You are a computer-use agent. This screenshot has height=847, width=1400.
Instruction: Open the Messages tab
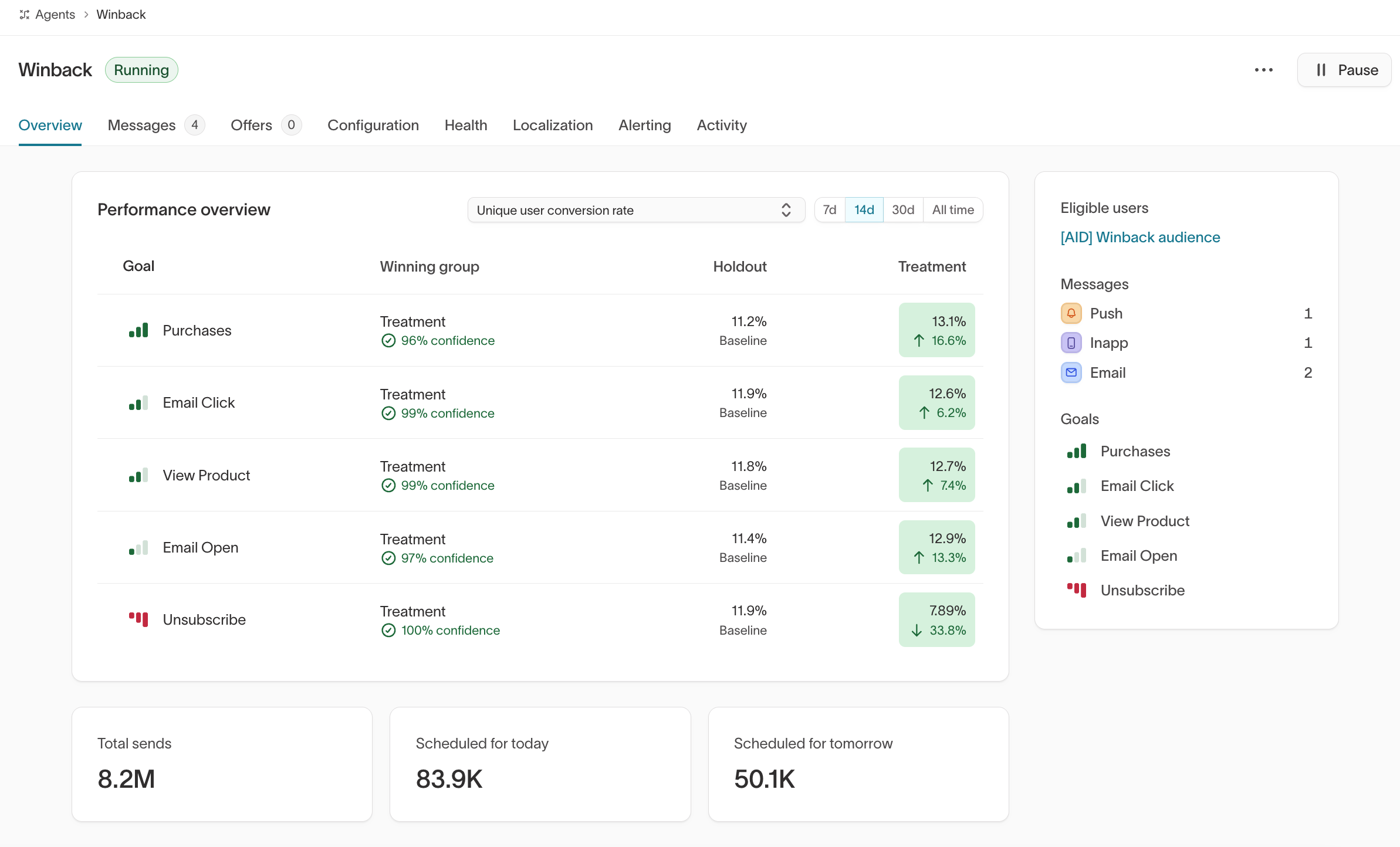point(156,125)
